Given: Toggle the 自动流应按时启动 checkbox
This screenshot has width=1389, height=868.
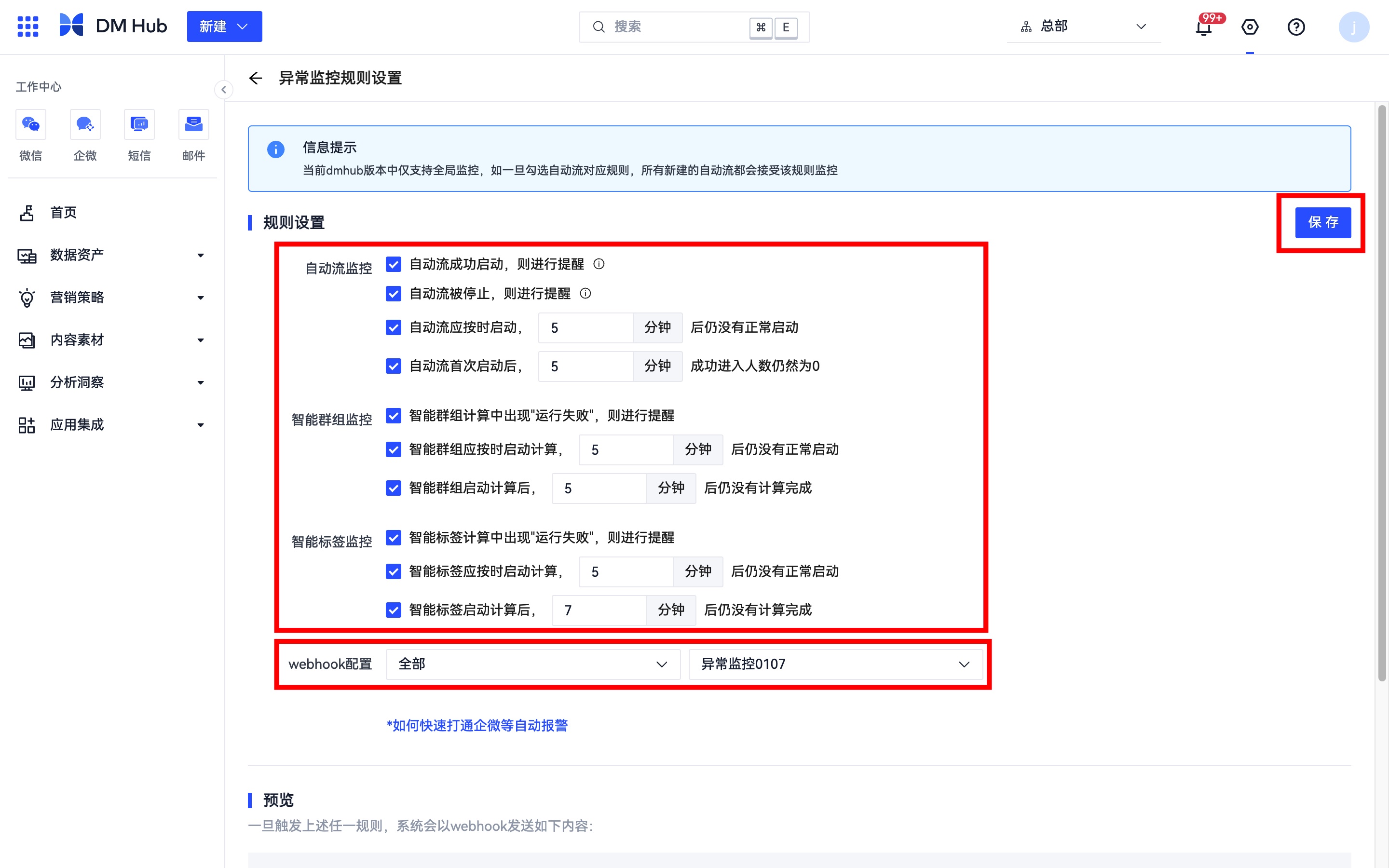Looking at the screenshot, I should coord(393,327).
